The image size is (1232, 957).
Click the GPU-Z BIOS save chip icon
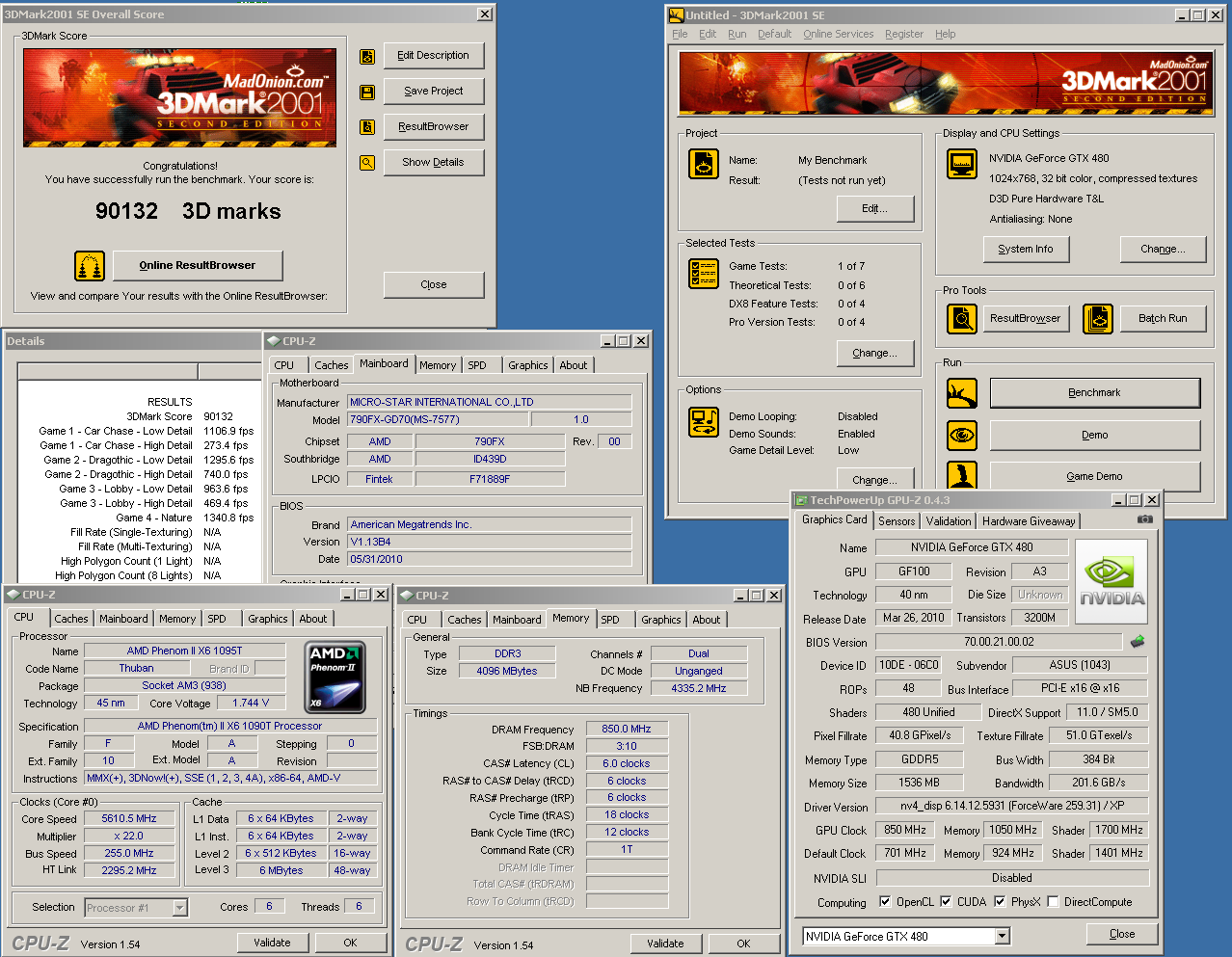[1138, 642]
